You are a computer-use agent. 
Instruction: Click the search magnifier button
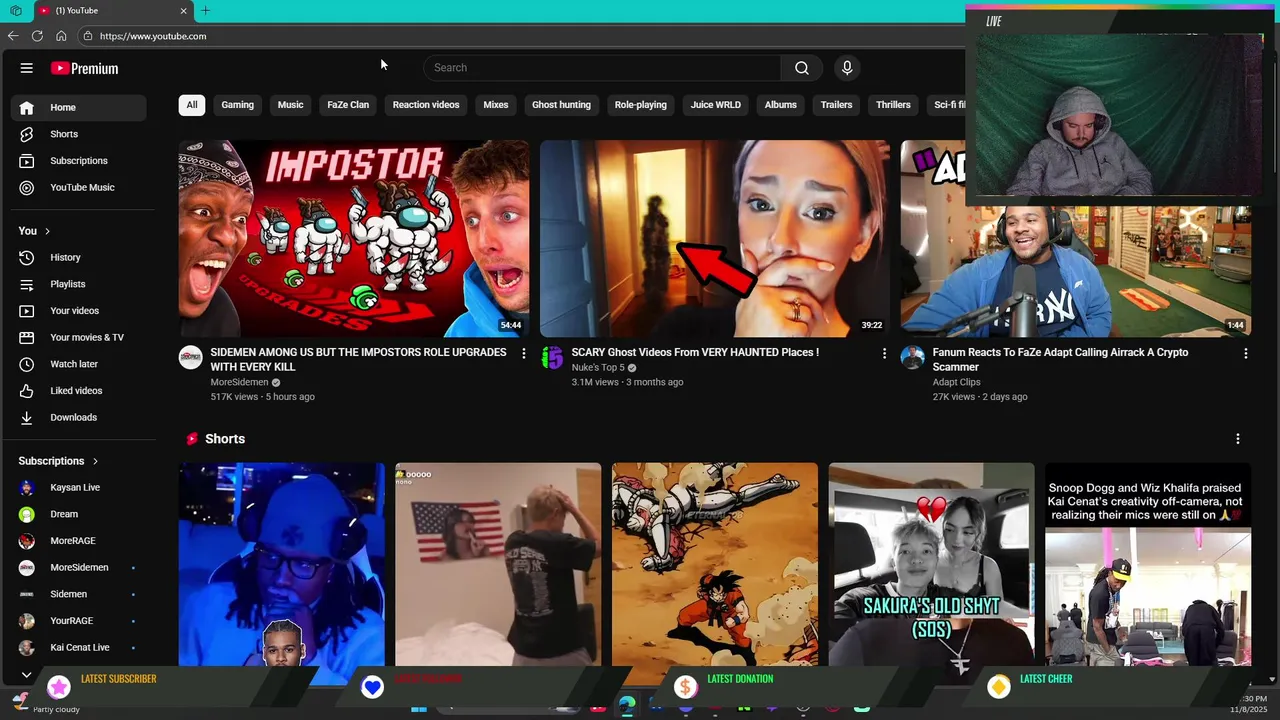pyautogui.click(x=802, y=68)
